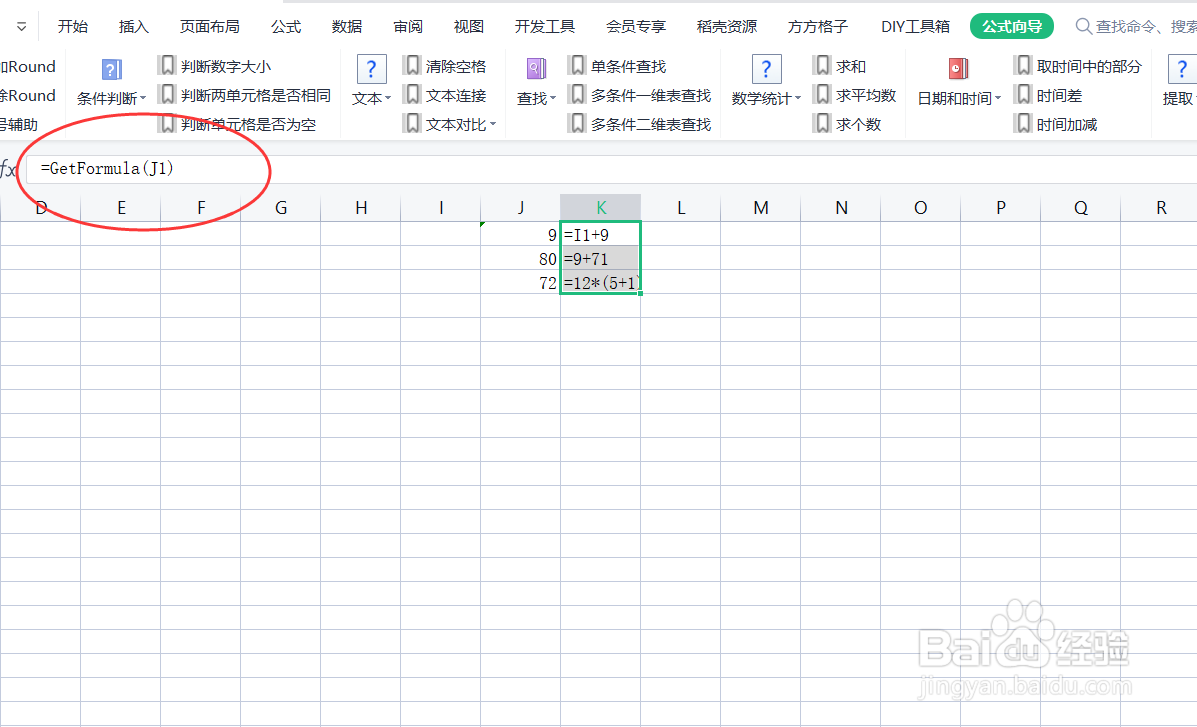Select column K header

pos(601,208)
